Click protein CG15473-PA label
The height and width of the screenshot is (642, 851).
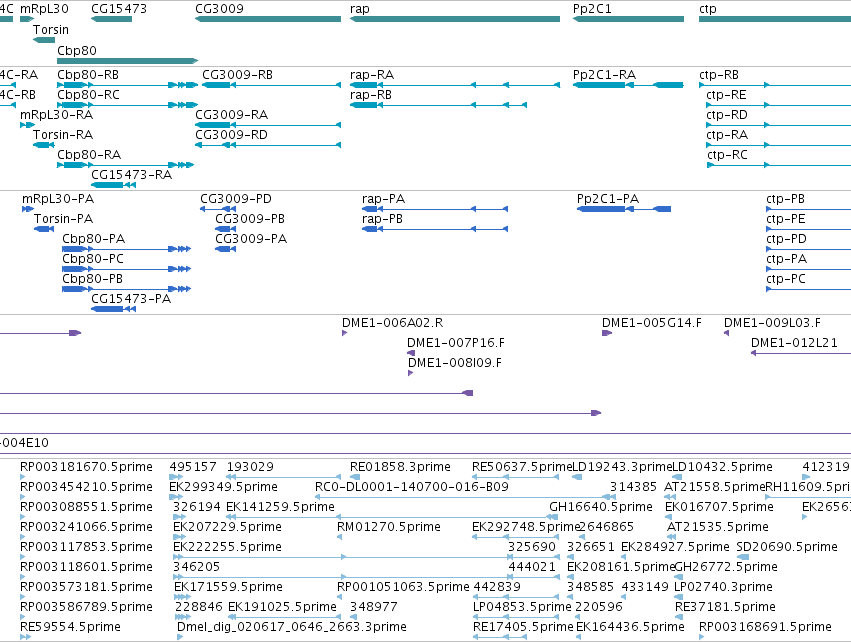131,298
